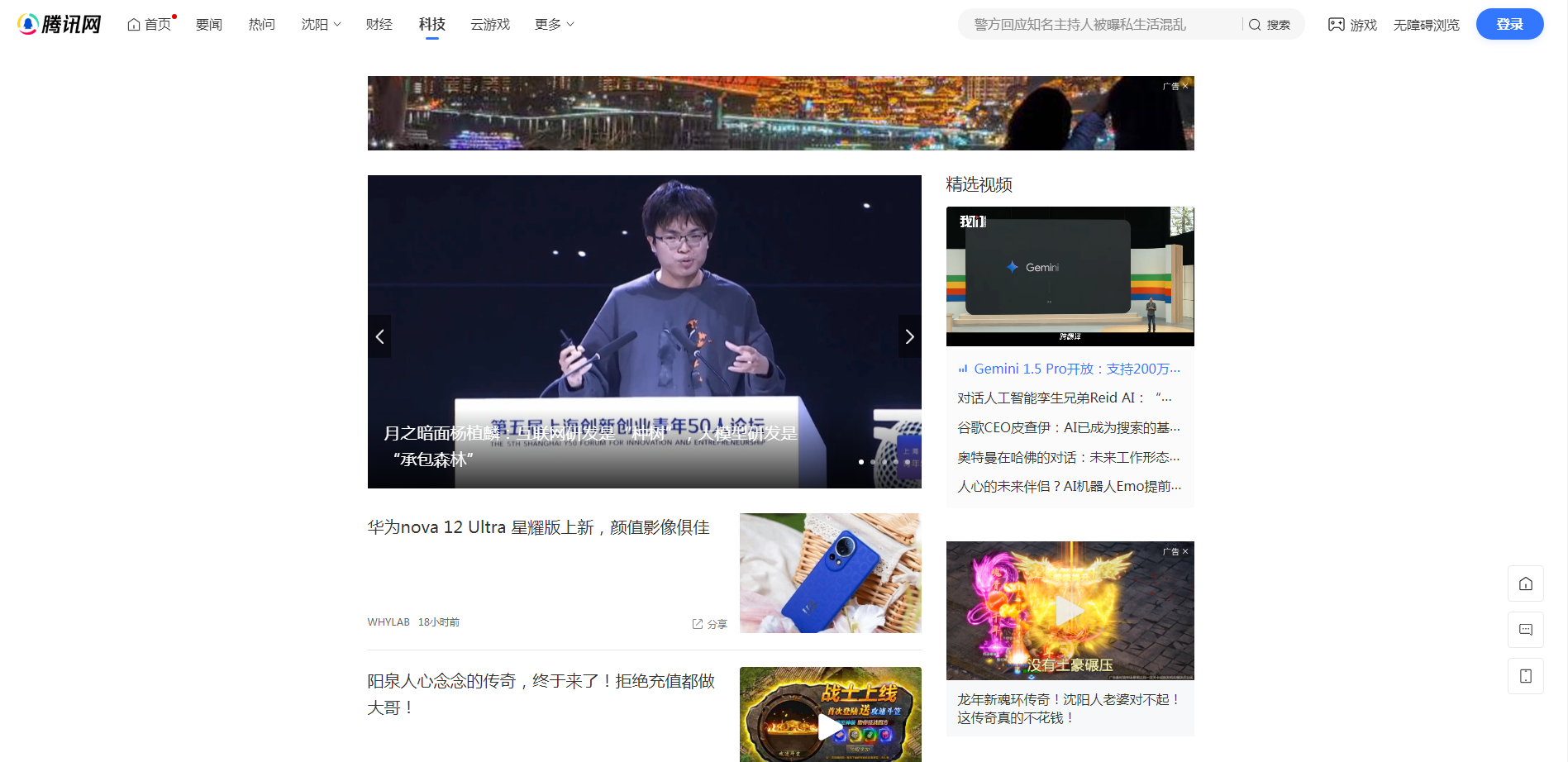
Task: Close the sidebar game ad
Action: click(x=1185, y=551)
